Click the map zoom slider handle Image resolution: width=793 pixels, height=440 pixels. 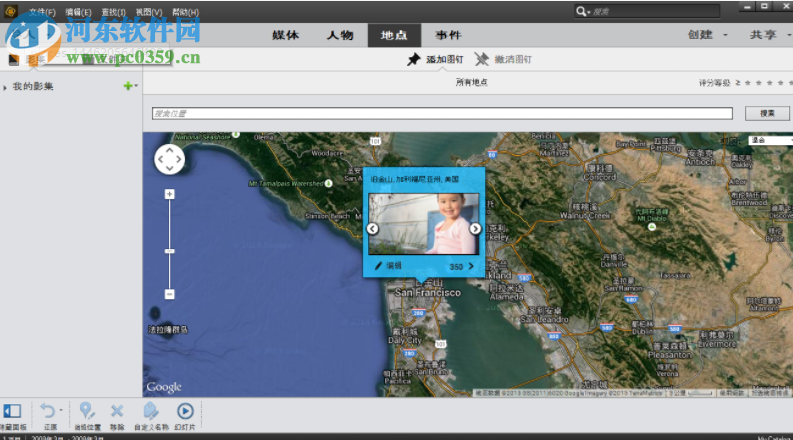pyautogui.click(x=169, y=251)
